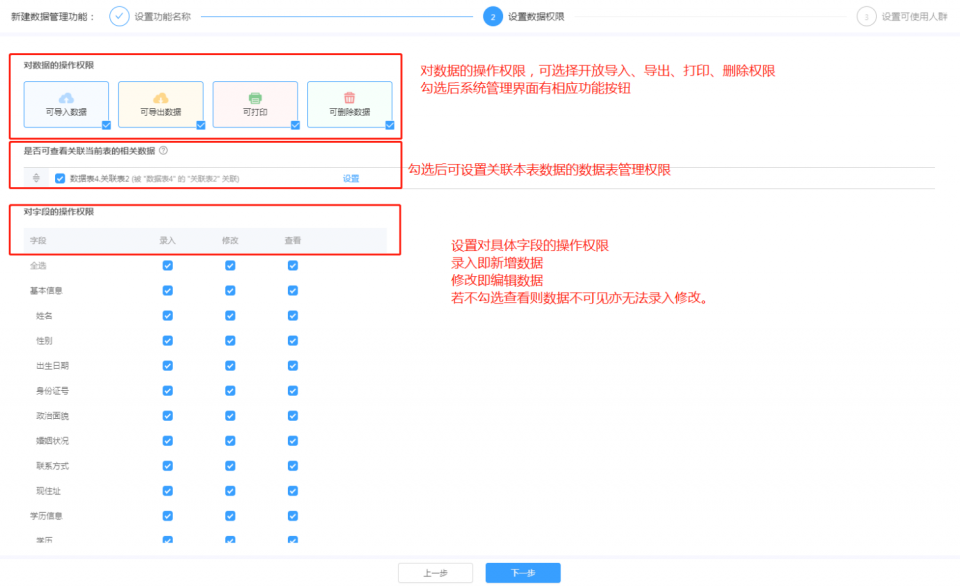
Task: Disable 修改 permission for 出生日期
Action: [230, 365]
